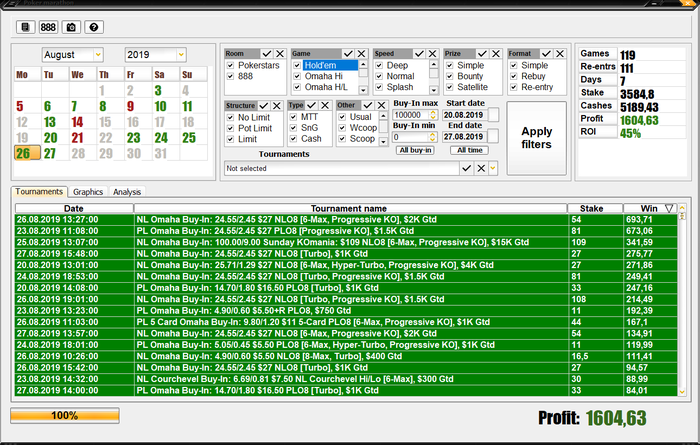Uncheck all in Structure filter
The height and width of the screenshot is (445, 700).
[x=277, y=105]
